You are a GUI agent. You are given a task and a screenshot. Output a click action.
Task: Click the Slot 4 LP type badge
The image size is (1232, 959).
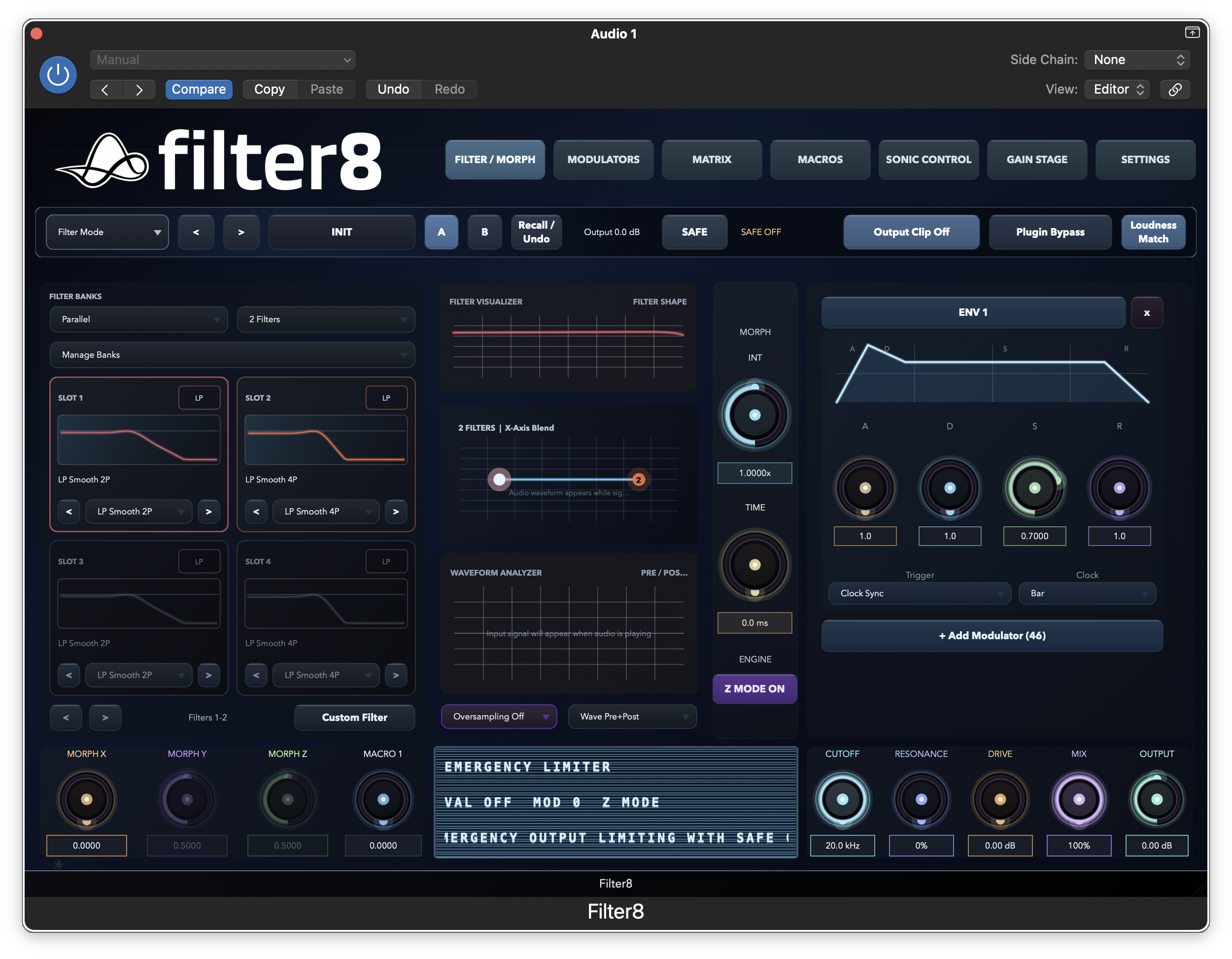(386, 561)
